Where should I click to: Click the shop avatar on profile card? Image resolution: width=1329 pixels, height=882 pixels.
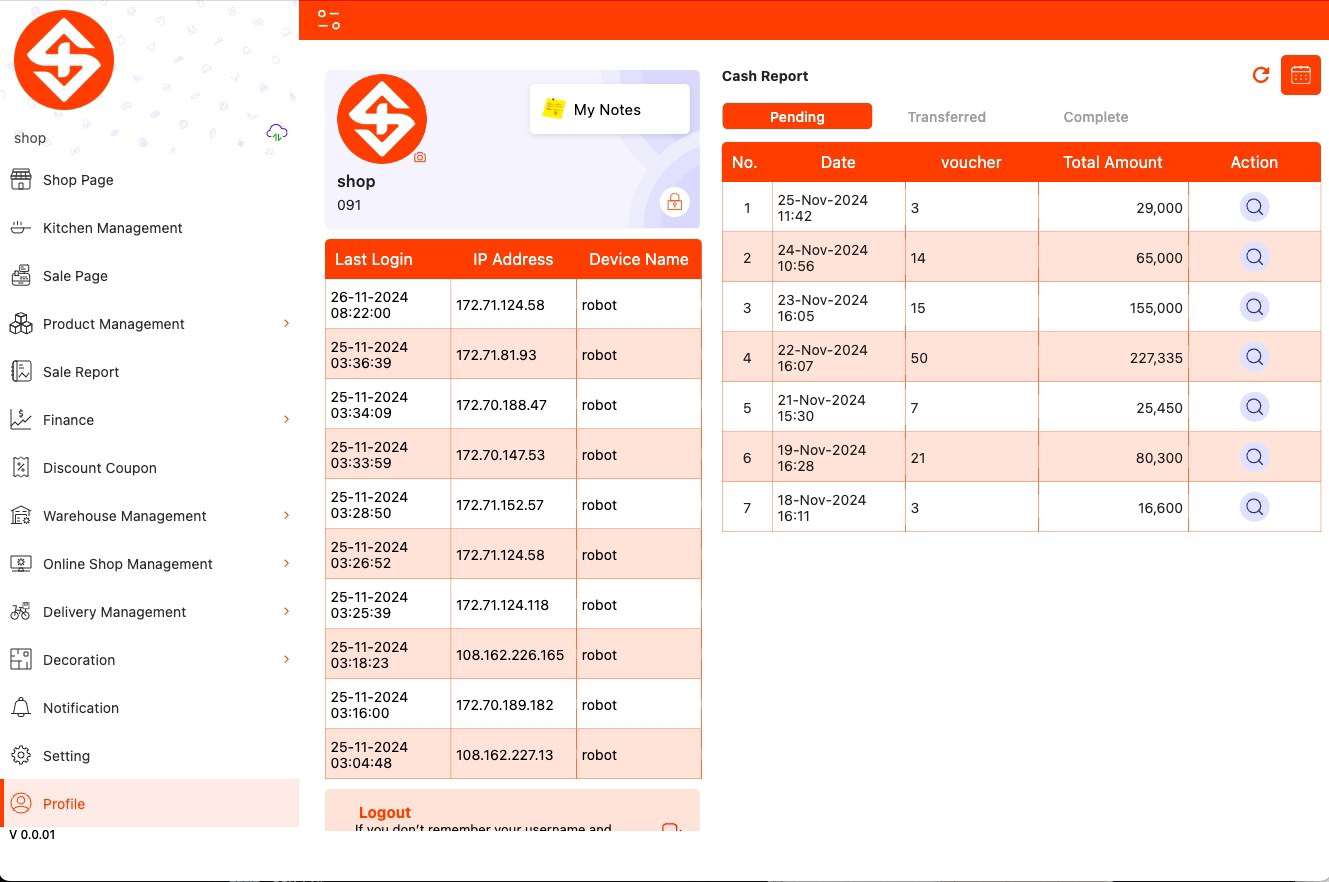[382, 119]
